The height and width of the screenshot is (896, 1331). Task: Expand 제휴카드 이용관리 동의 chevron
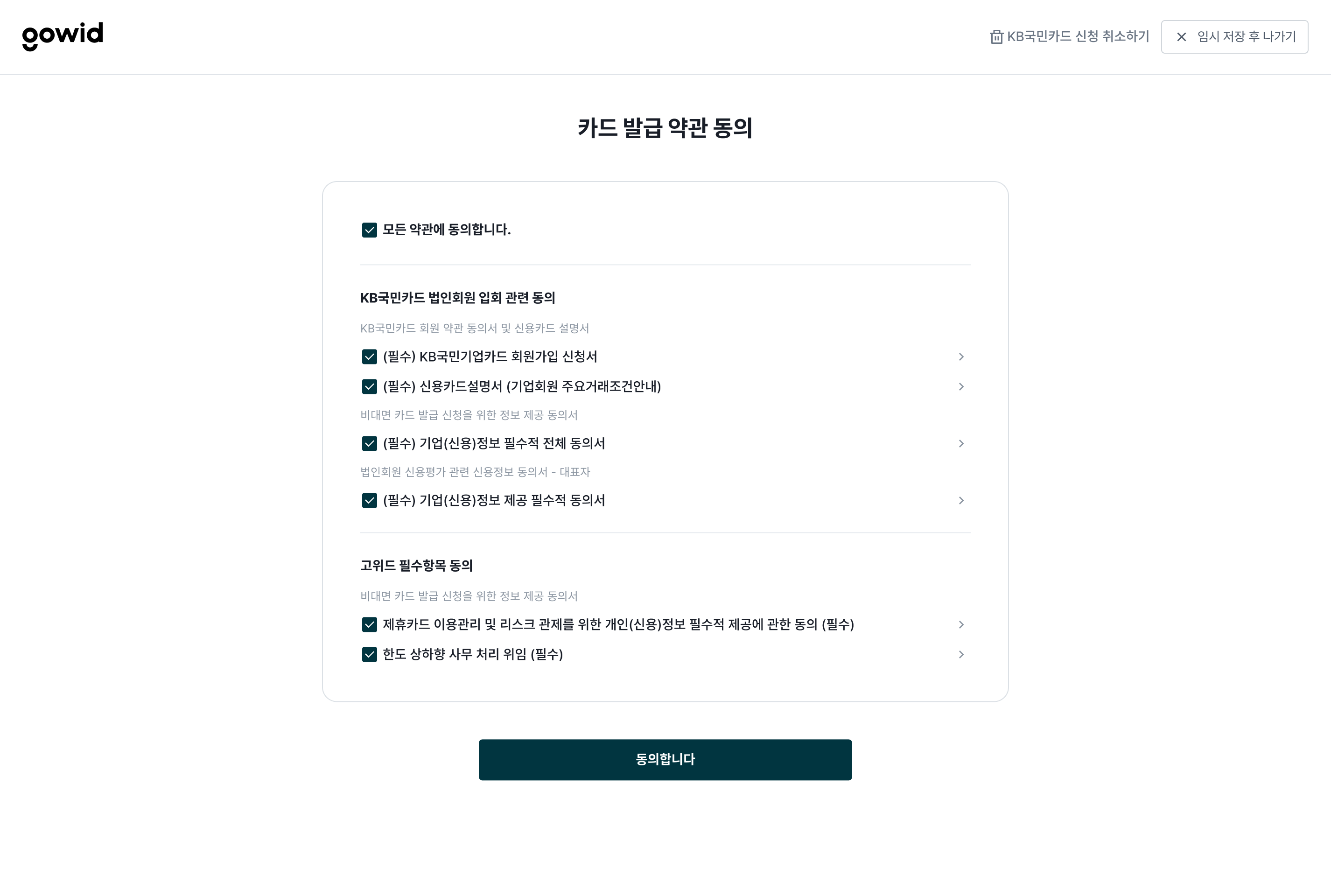coord(961,624)
